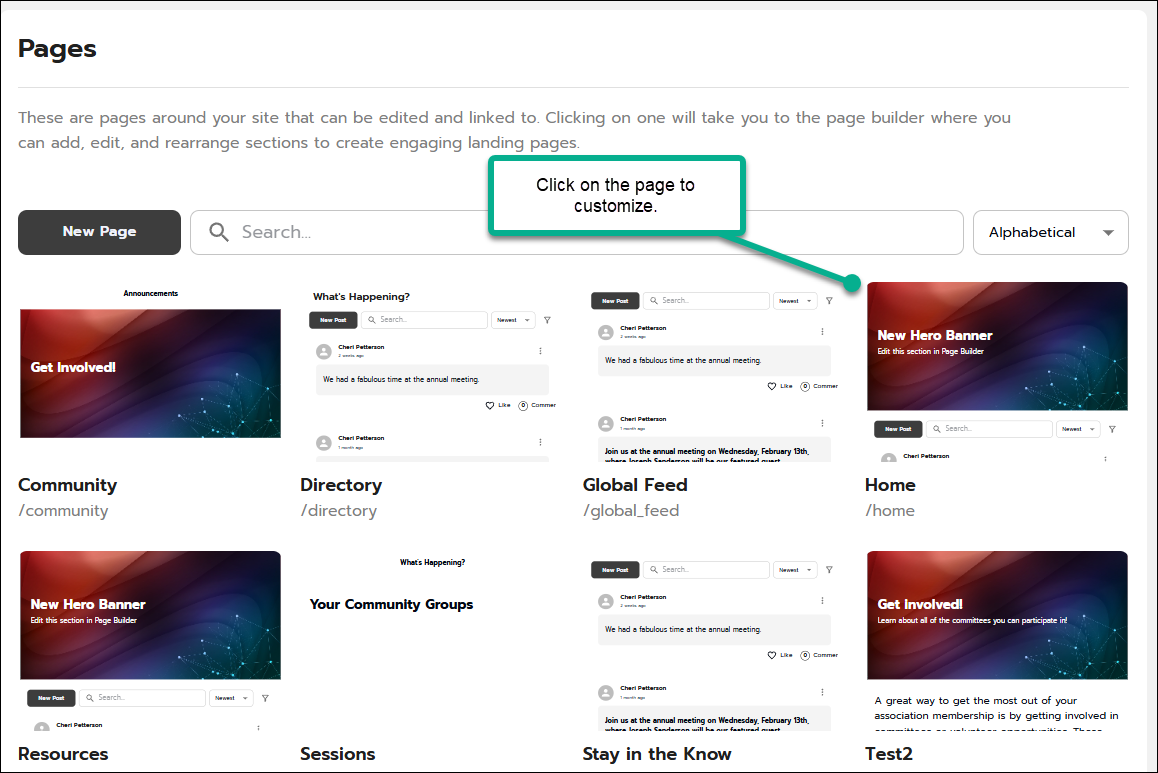Open the Resources page thumbnail
Viewport: 1158px width, 773px height.
150,640
